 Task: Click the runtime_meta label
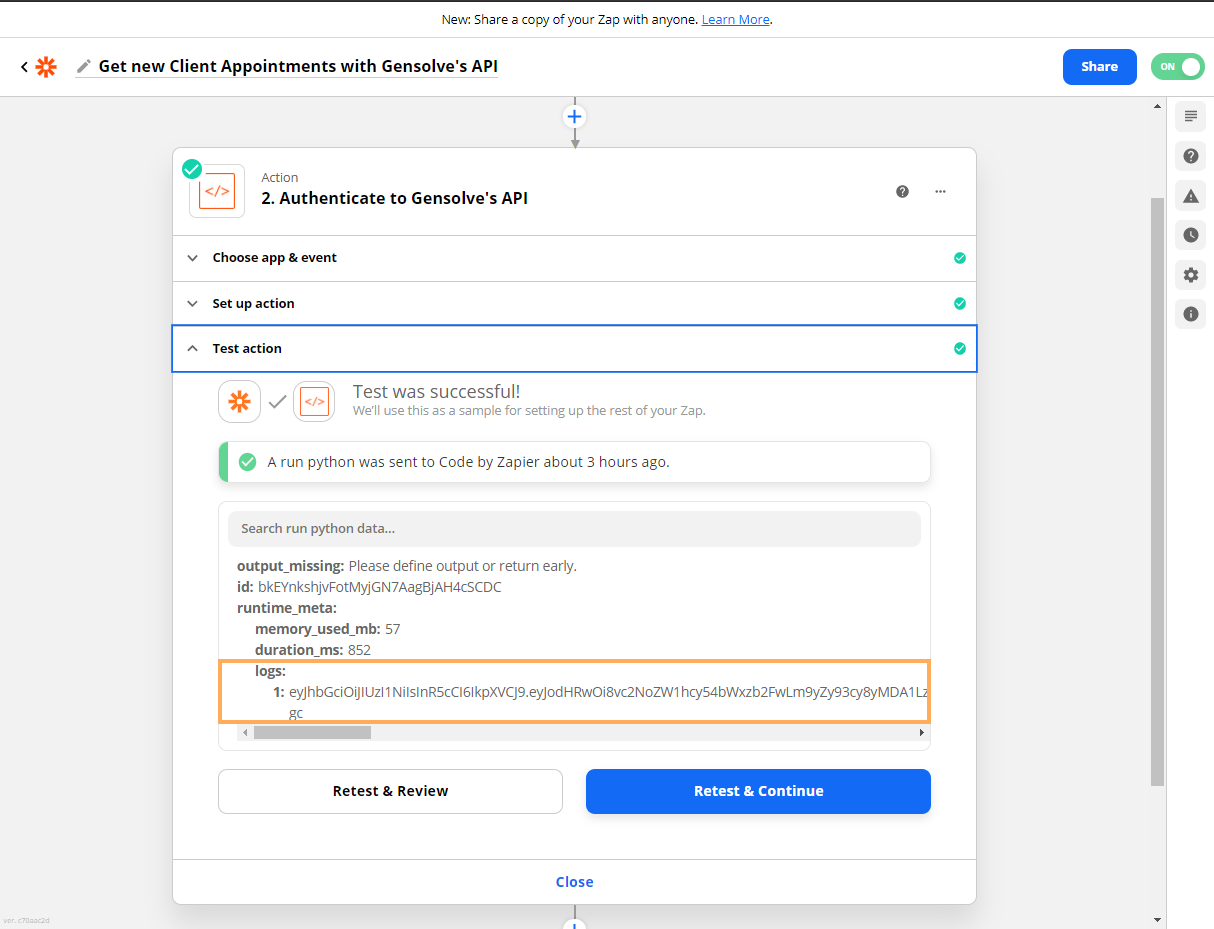point(287,608)
